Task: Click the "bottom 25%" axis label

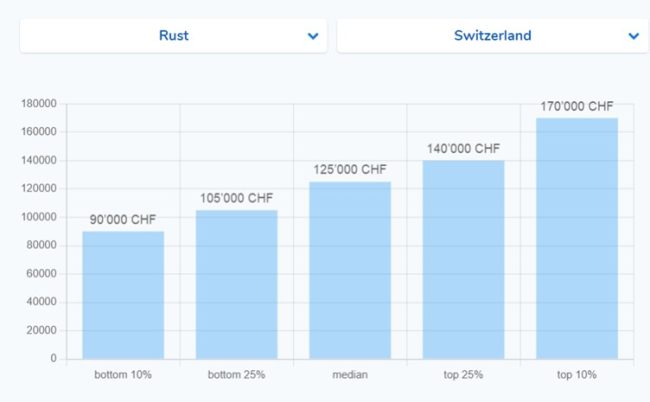Action: tap(236, 374)
